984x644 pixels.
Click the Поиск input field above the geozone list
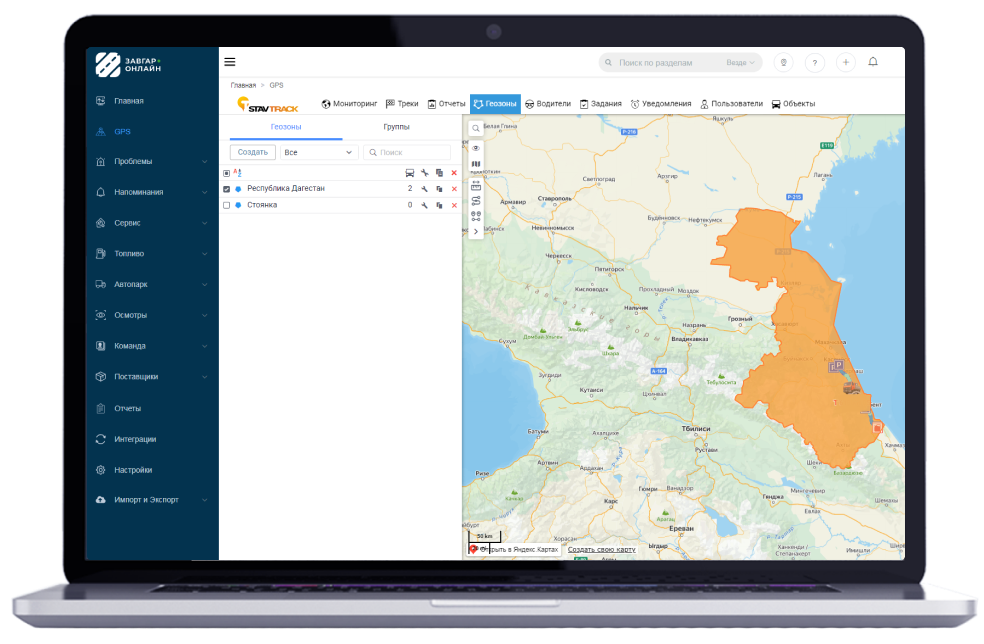pos(410,151)
